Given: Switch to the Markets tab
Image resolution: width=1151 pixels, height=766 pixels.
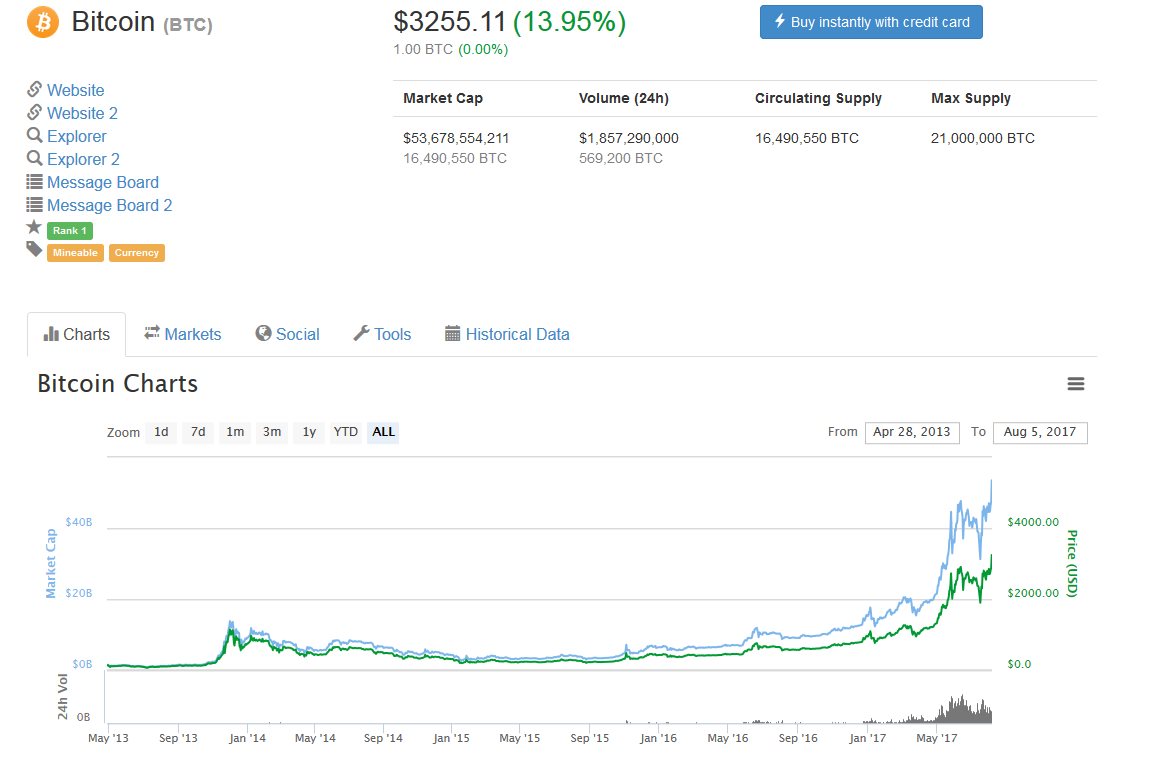Looking at the screenshot, I should 183,335.
